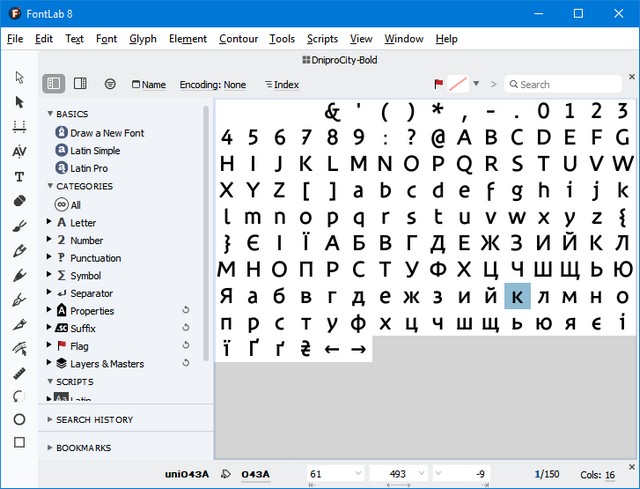640x489 pixels.
Task: Select the Kerning AV tool
Action: pyautogui.click(x=19, y=151)
